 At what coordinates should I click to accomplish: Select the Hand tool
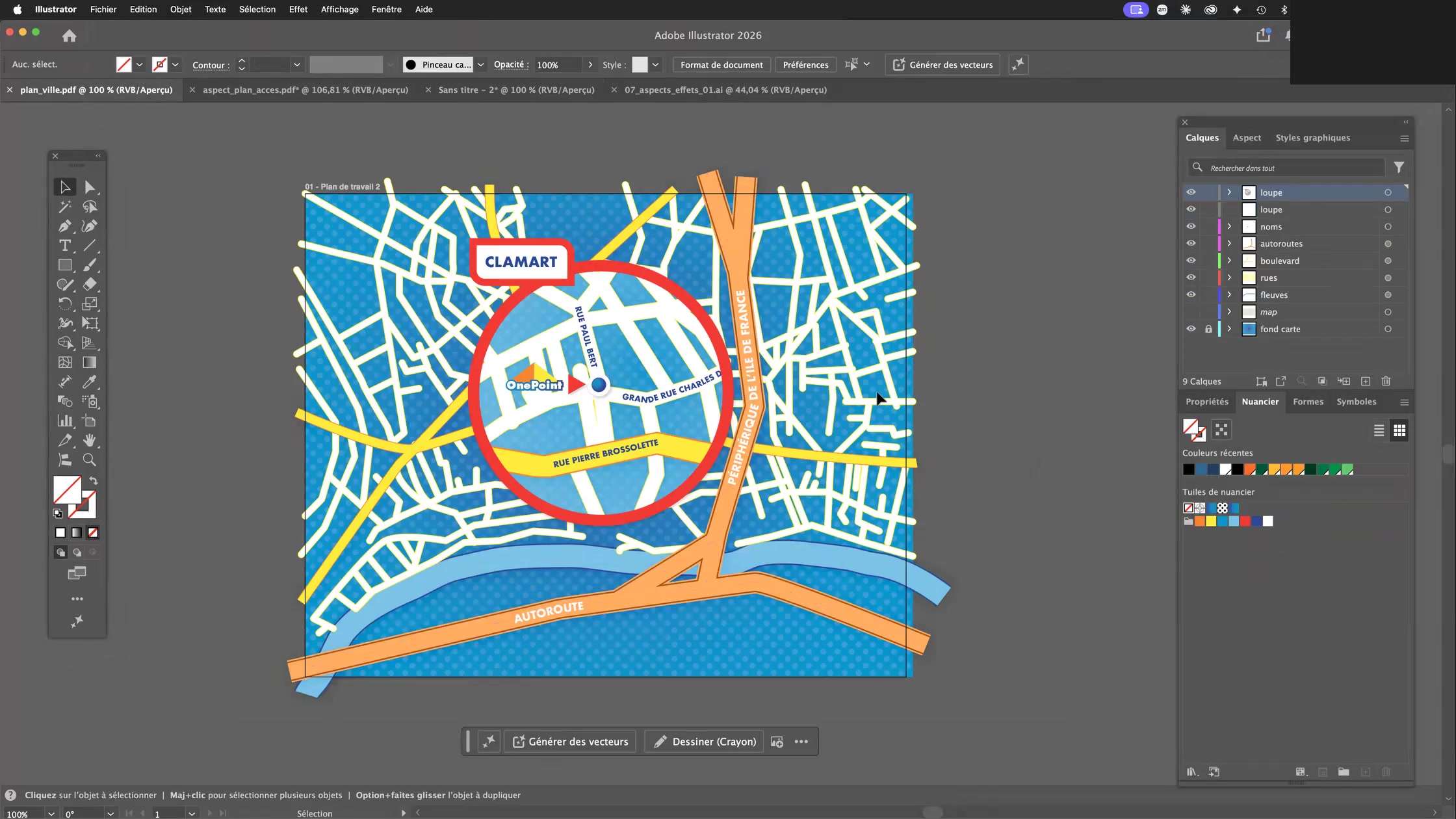point(90,440)
